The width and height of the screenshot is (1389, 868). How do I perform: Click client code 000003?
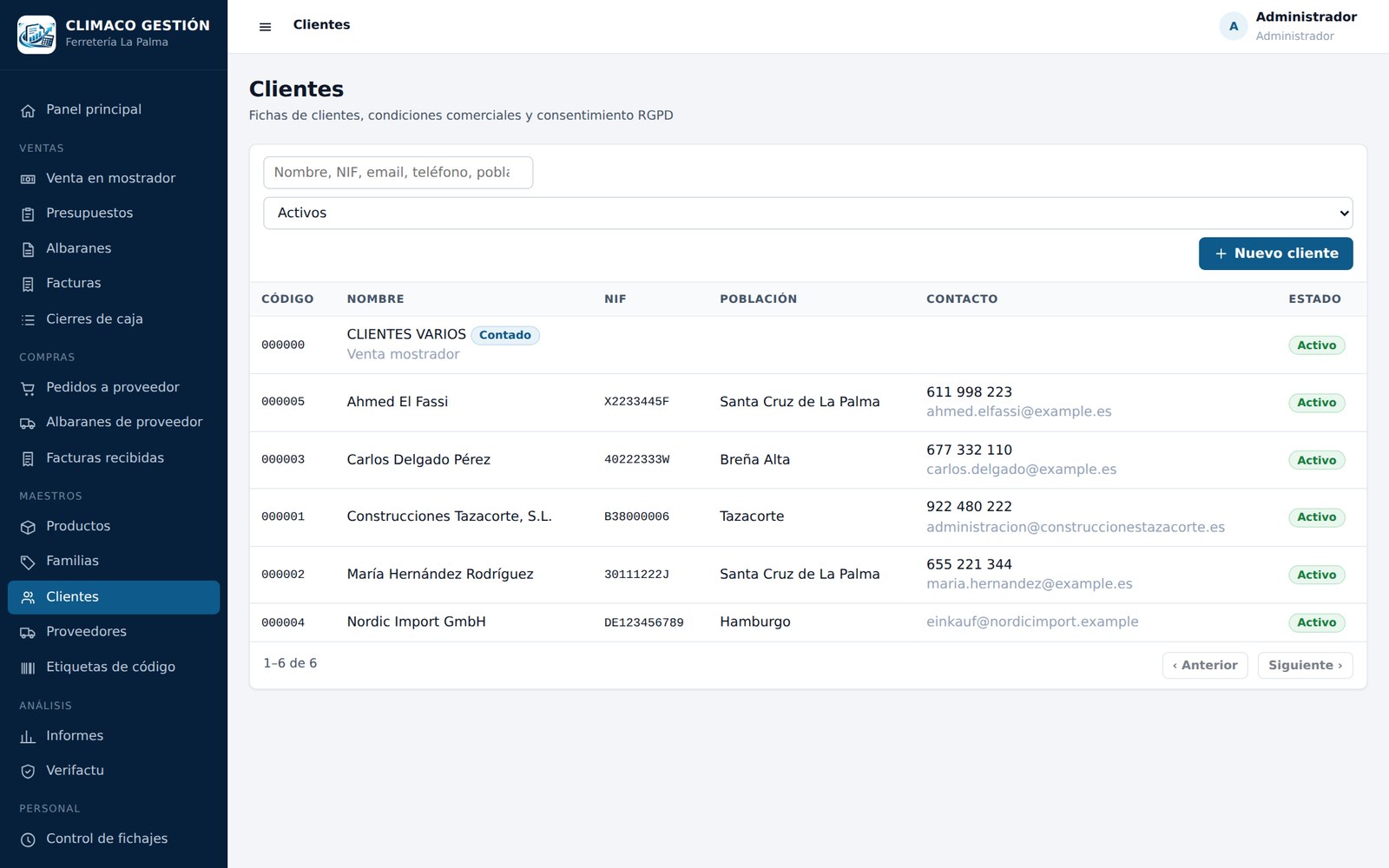pyautogui.click(x=283, y=459)
